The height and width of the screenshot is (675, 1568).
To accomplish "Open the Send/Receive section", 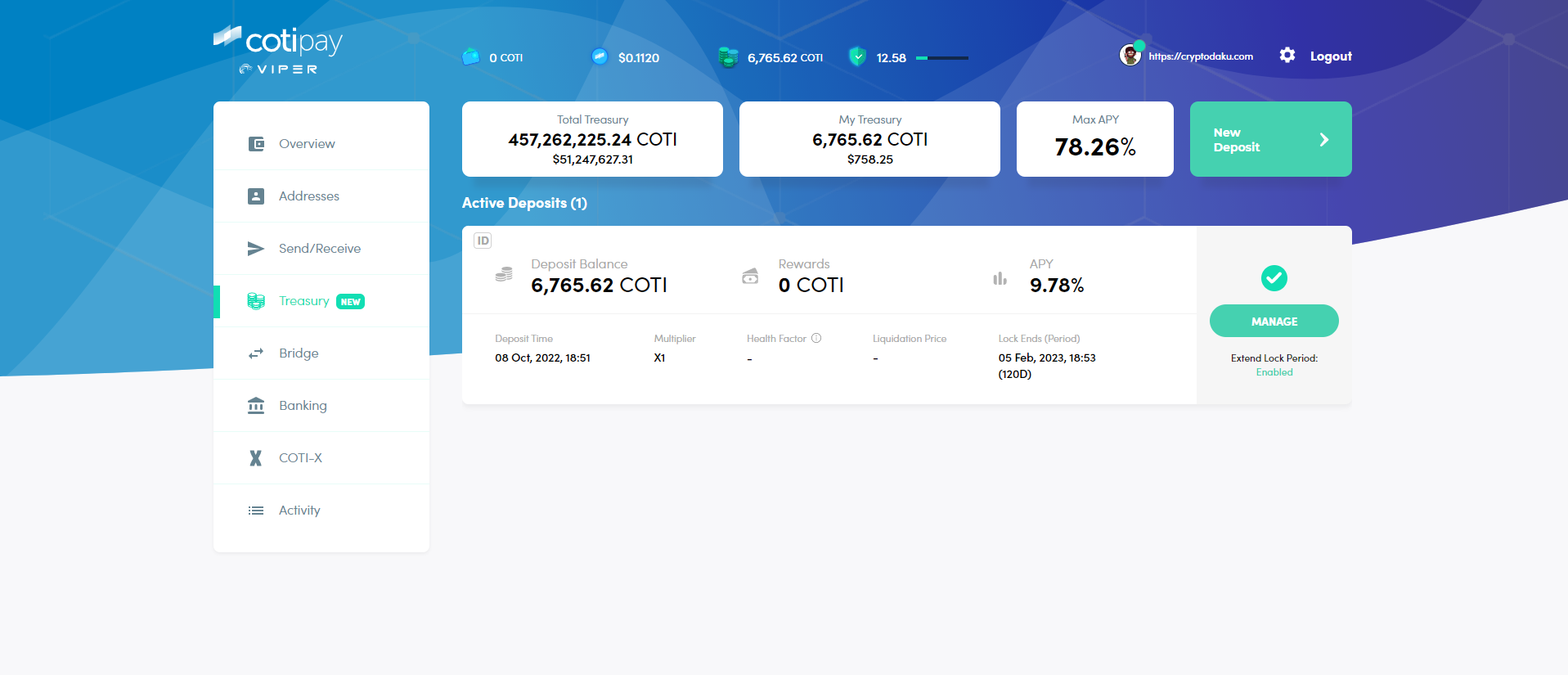I will click(321, 249).
